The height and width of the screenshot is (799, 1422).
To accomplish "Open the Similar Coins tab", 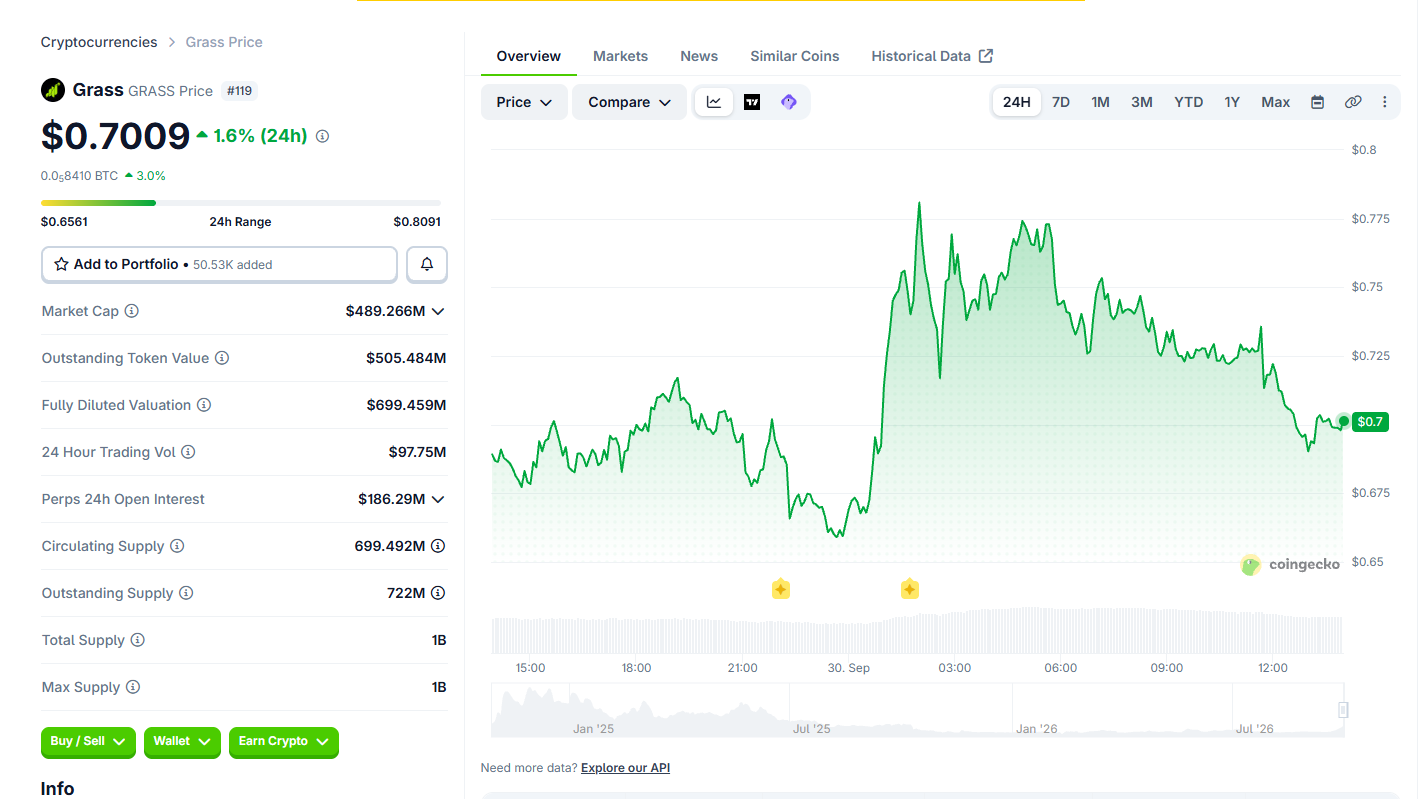I will (x=795, y=56).
